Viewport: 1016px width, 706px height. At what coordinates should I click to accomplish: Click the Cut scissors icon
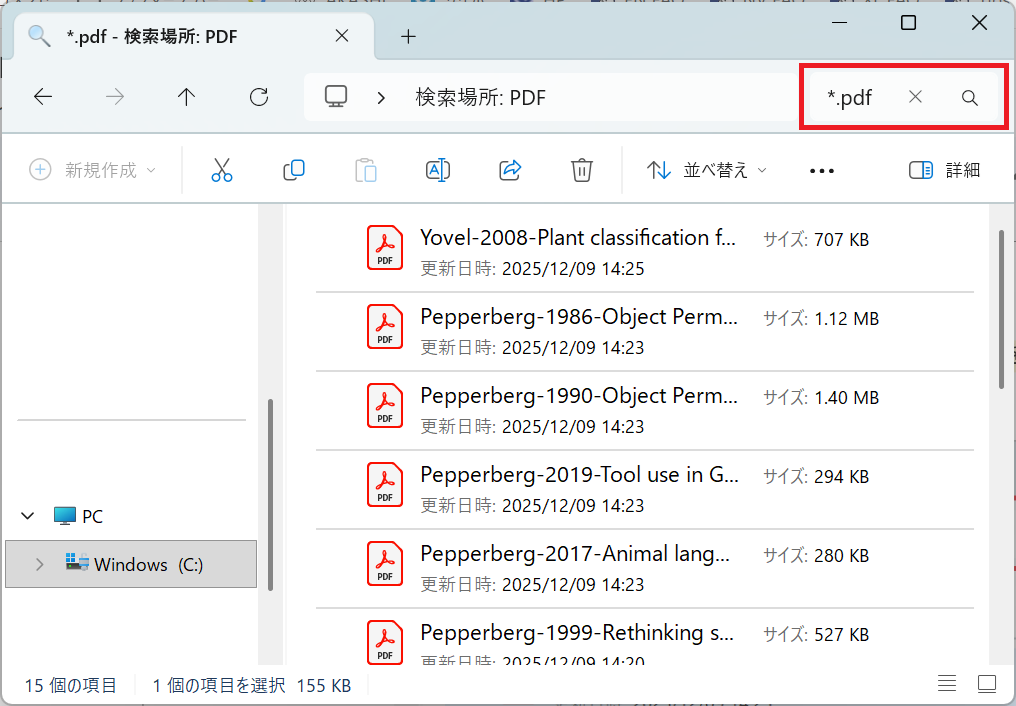point(222,170)
